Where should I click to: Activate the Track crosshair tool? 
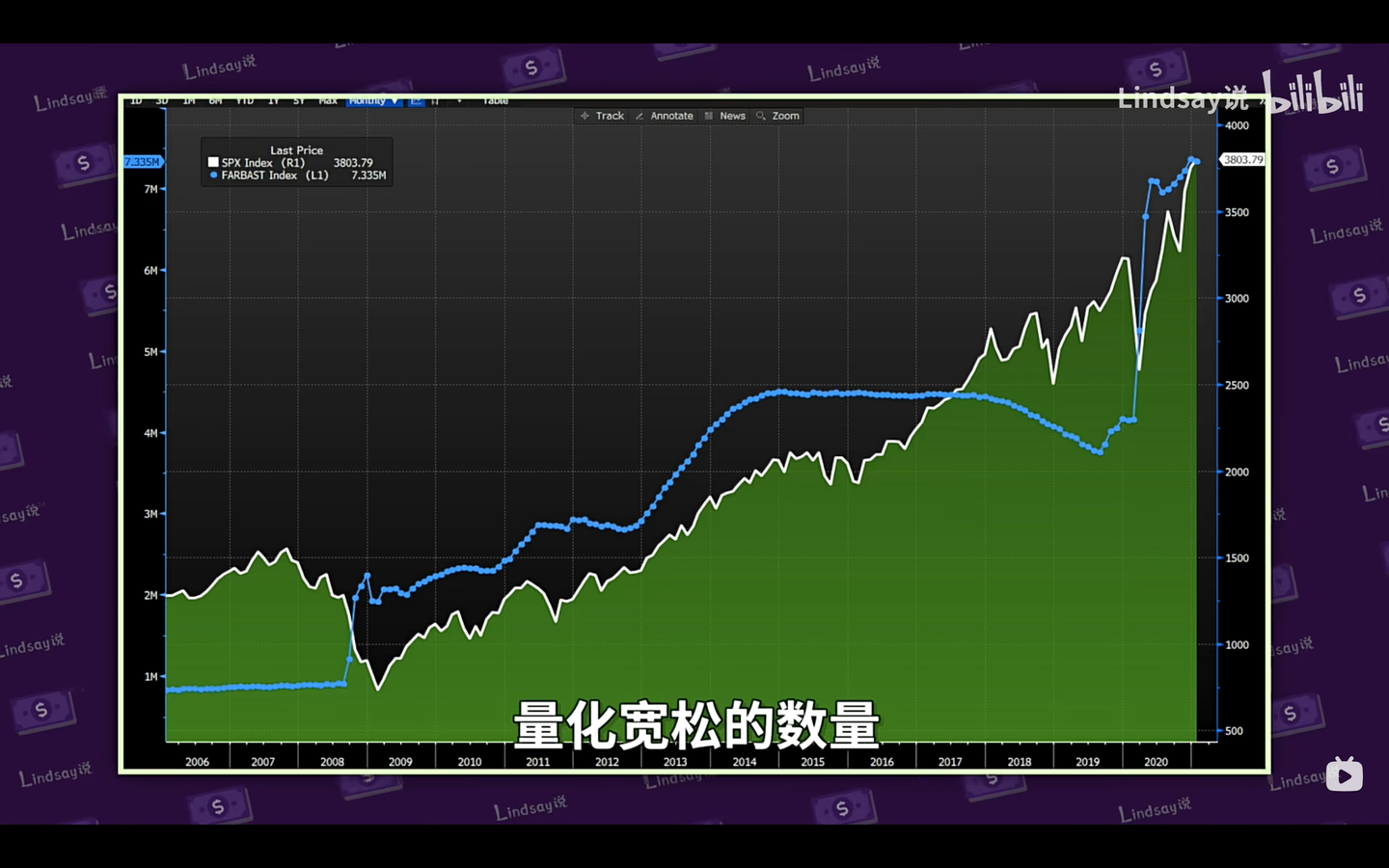[x=602, y=116]
